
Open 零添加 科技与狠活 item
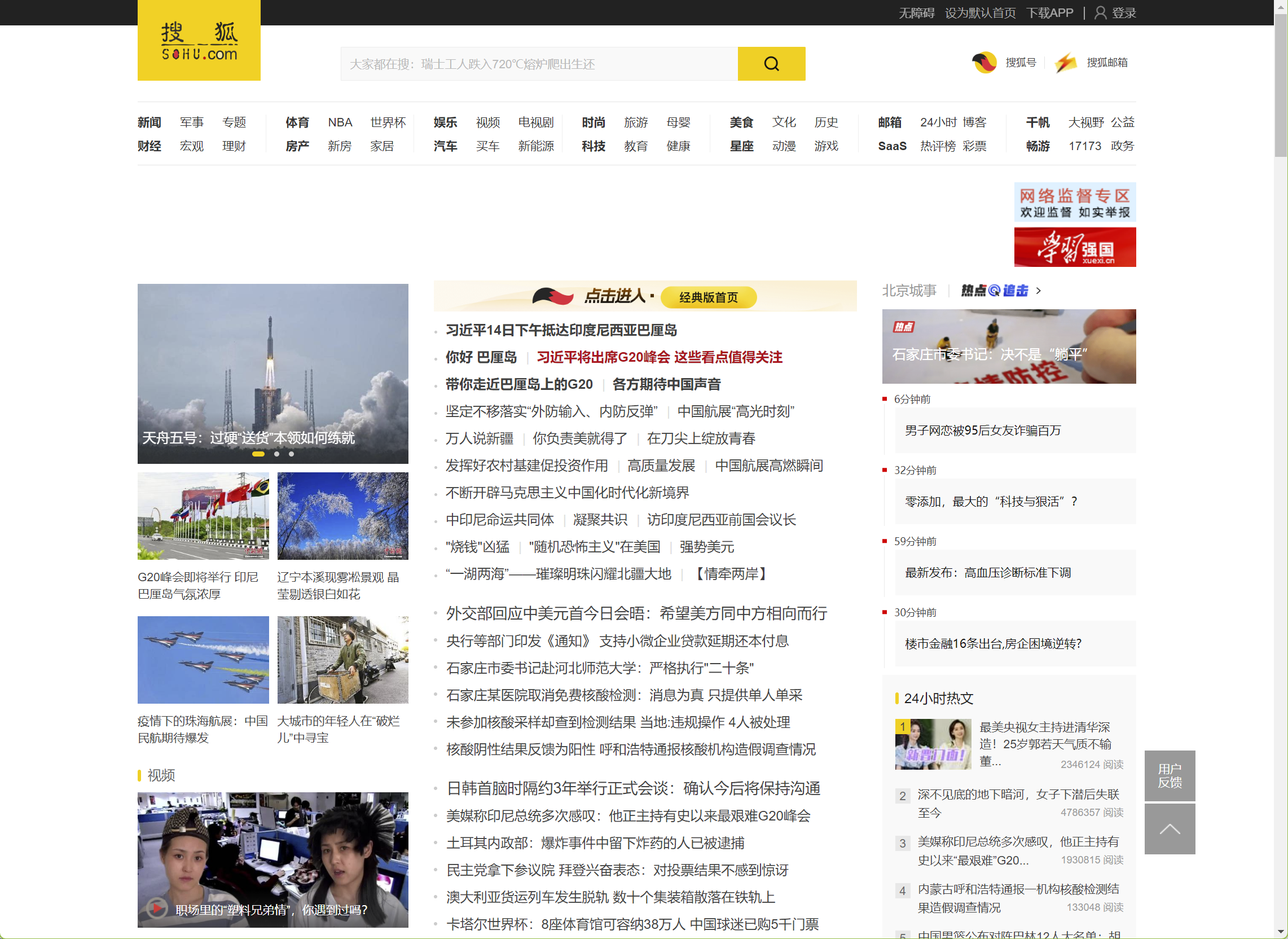[x=991, y=501]
